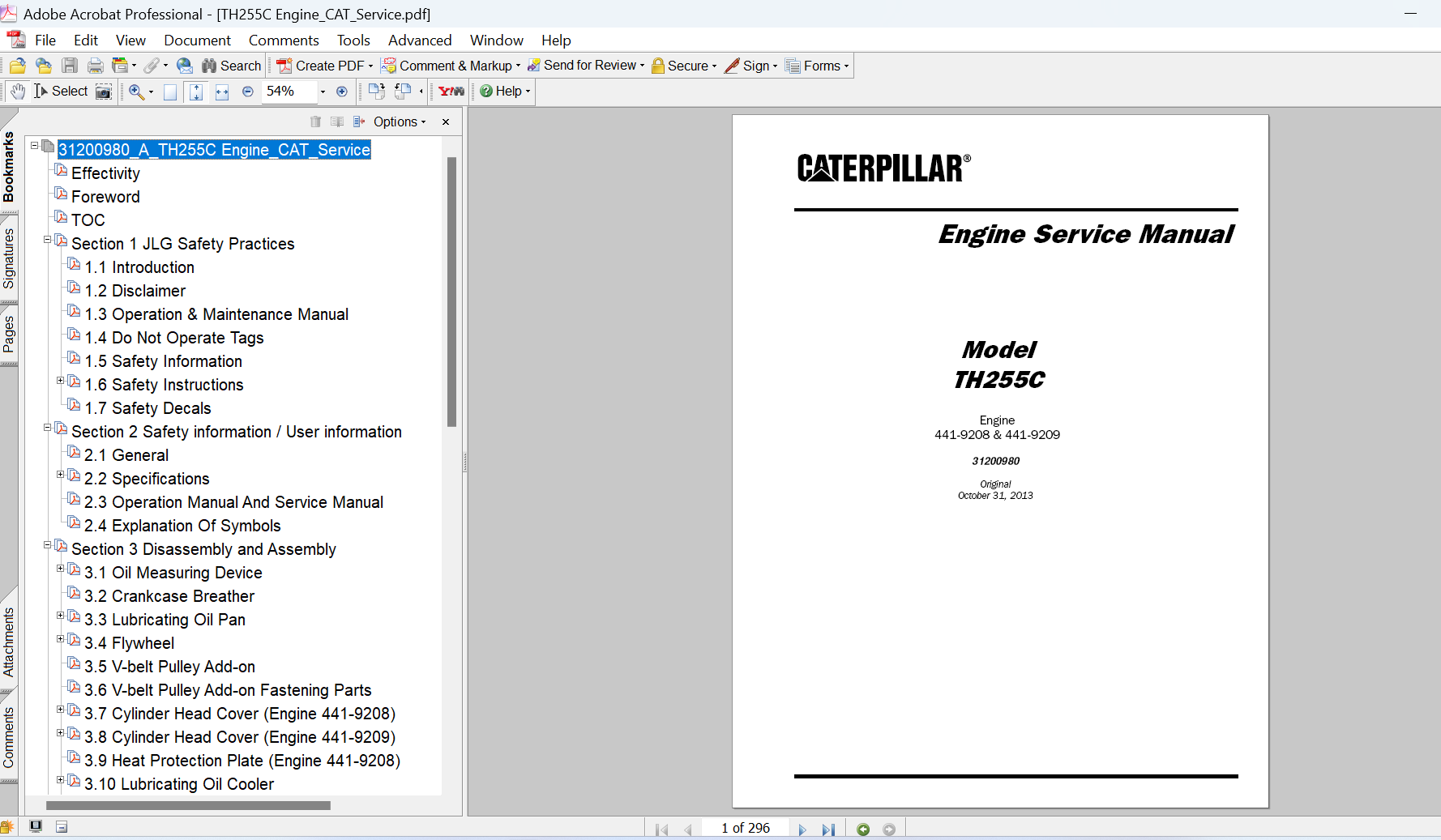Open 3.2 Crankcase Breather bookmark
This screenshot has height=840, width=1441.
click(169, 596)
